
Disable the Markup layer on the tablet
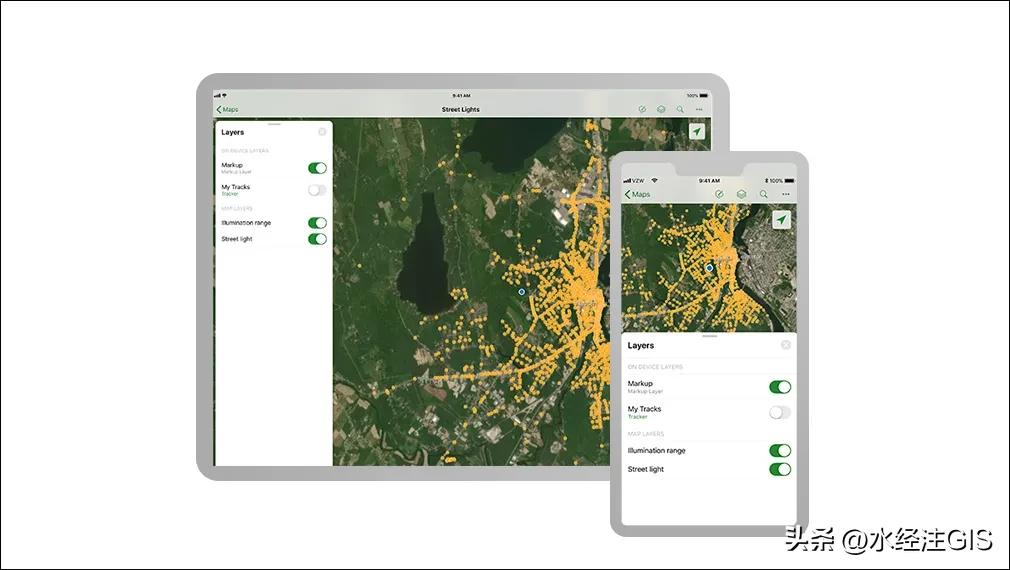317,168
